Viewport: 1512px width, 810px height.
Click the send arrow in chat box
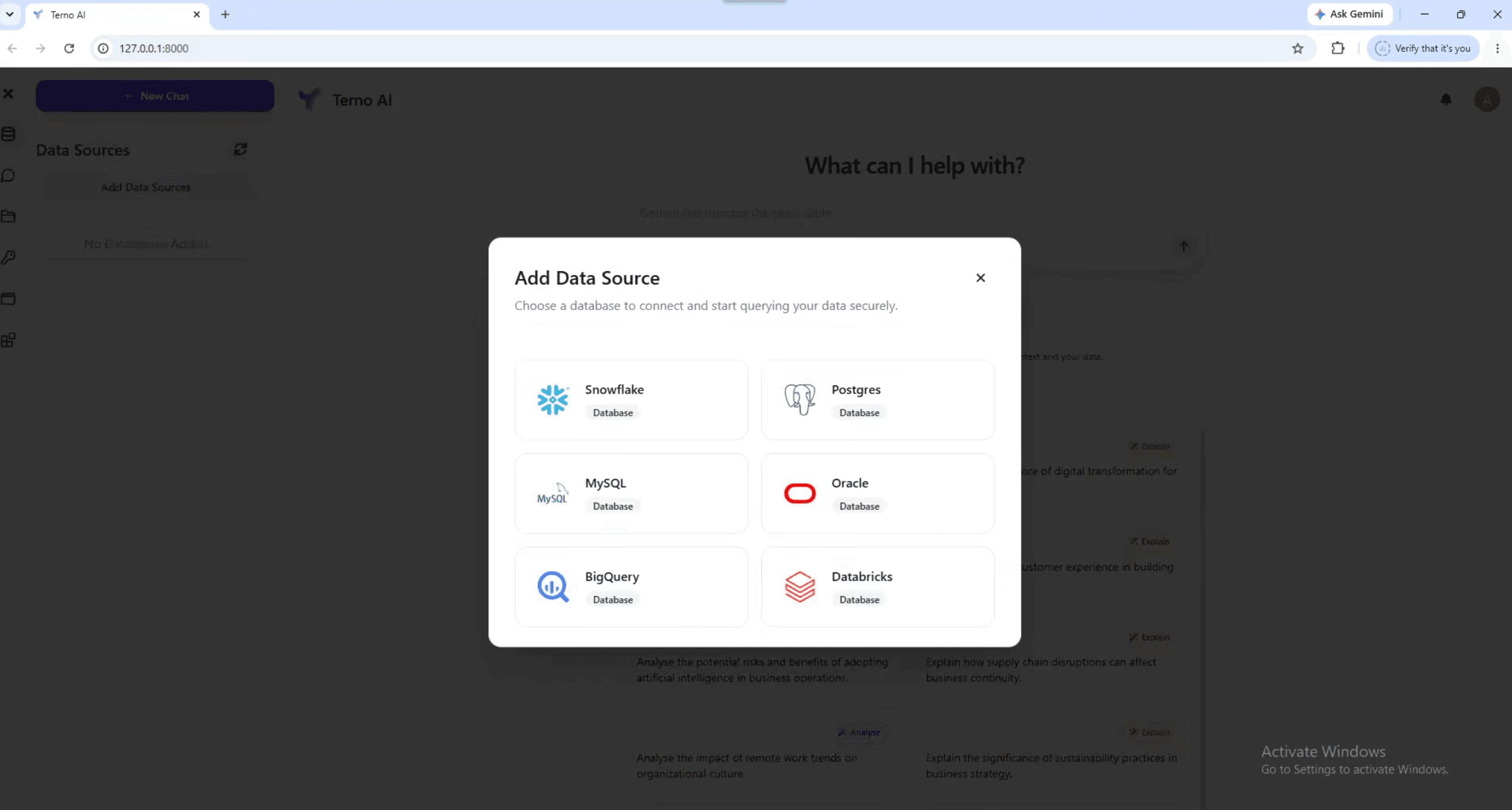(1183, 247)
